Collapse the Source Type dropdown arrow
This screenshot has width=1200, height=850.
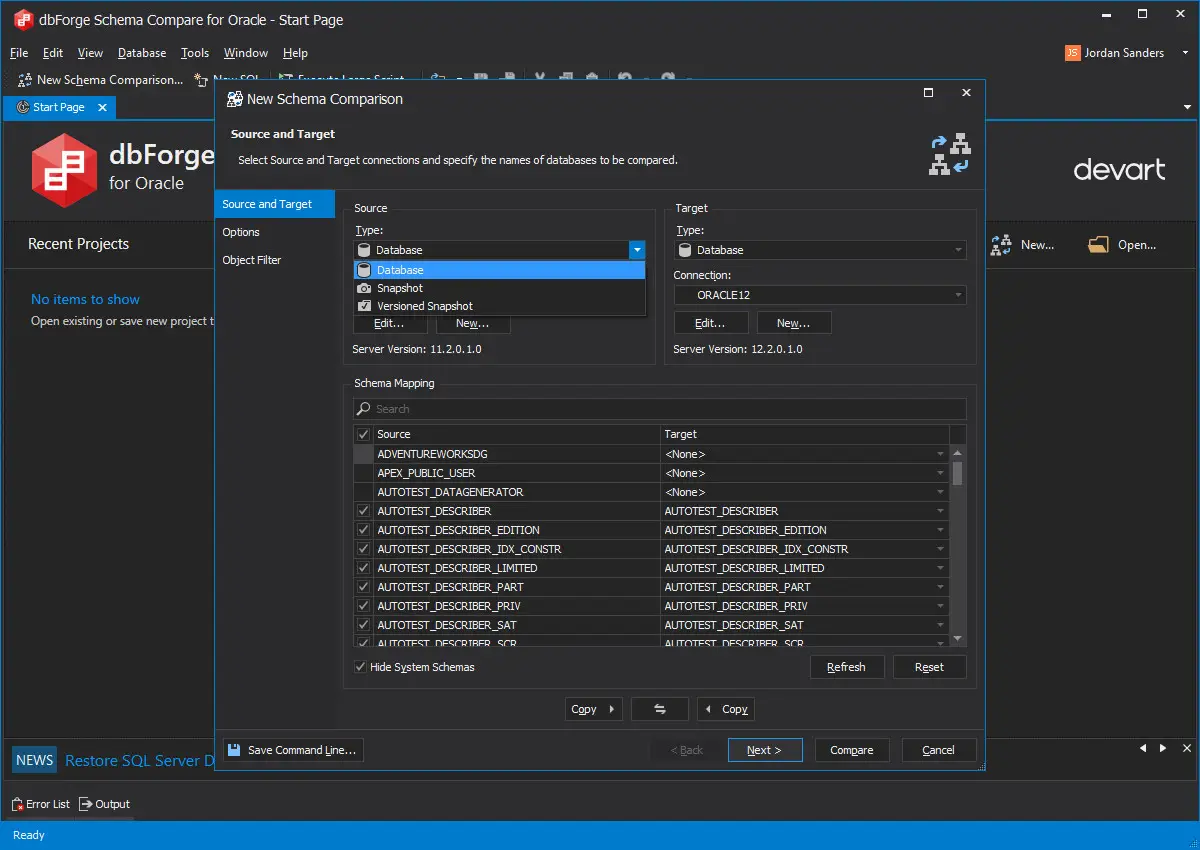tap(637, 250)
